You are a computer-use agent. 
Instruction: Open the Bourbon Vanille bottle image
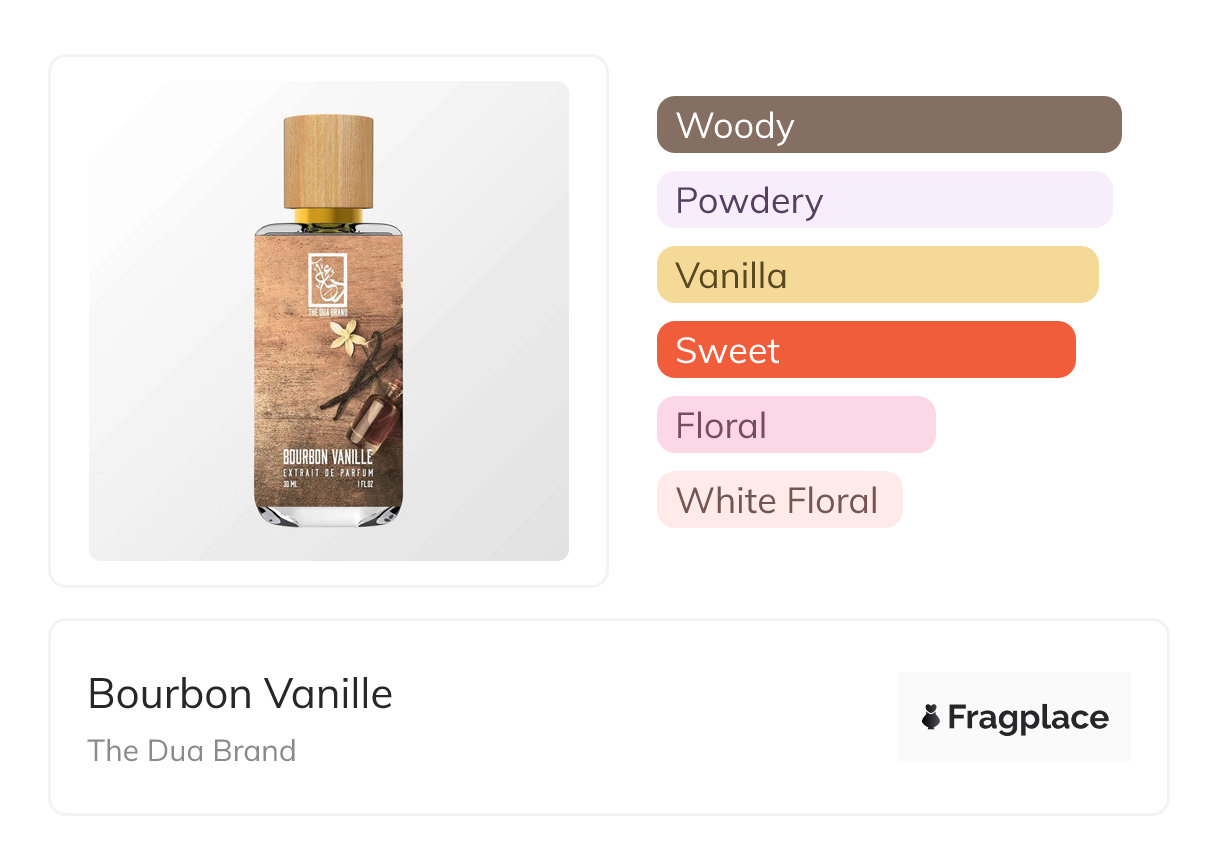coord(328,320)
